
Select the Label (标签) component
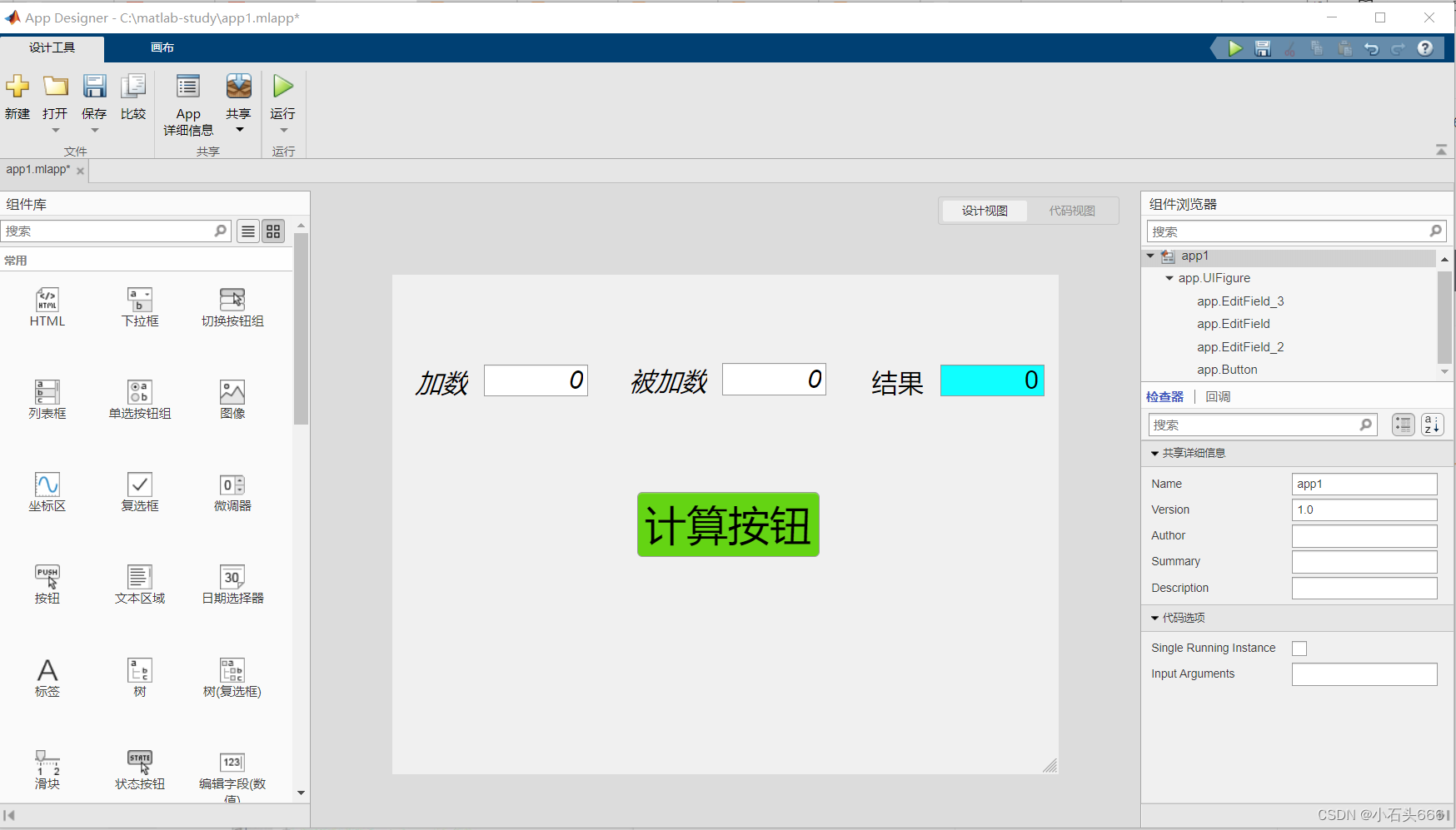pyautogui.click(x=47, y=674)
